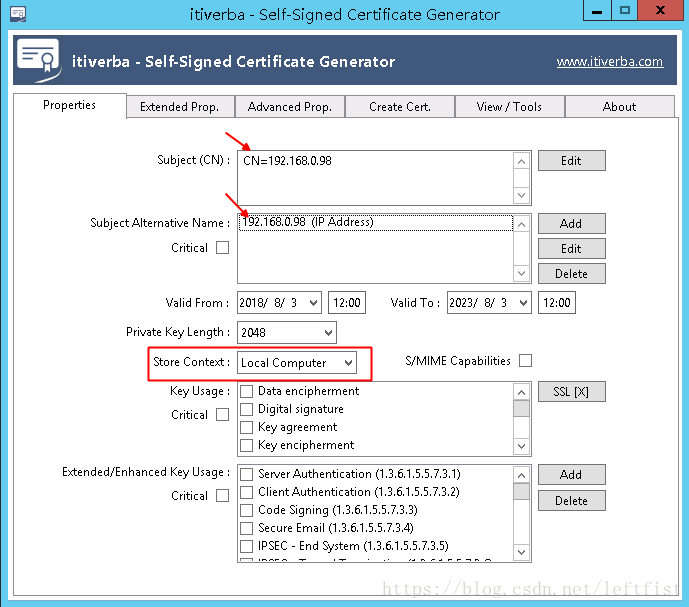
Task: Check Secure Email (1.3.6.1.5.5.7.3.4)
Action: [x=247, y=528]
